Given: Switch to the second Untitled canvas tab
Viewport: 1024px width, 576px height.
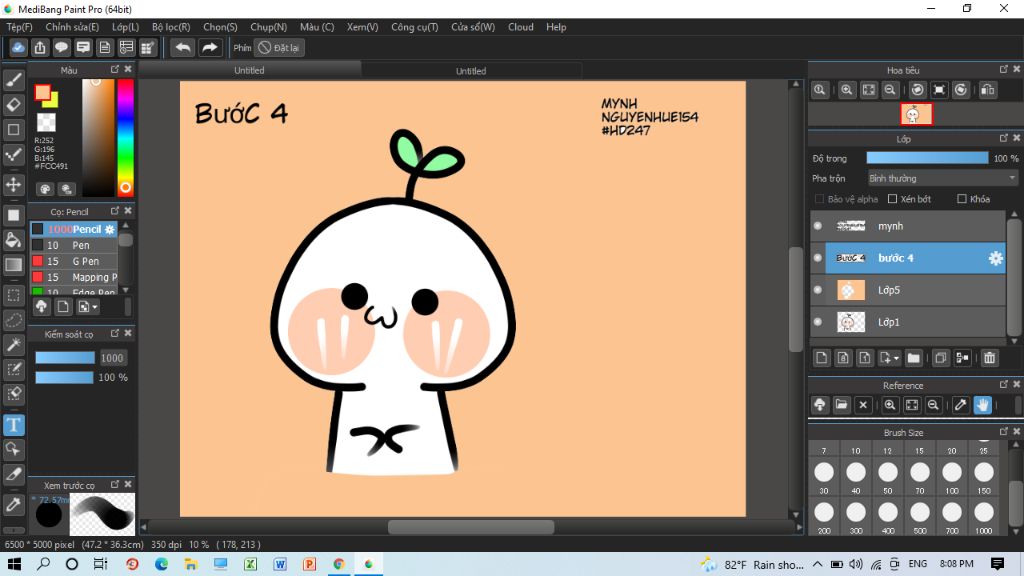Looking at the screenshot, I should (x=471, y=71).
